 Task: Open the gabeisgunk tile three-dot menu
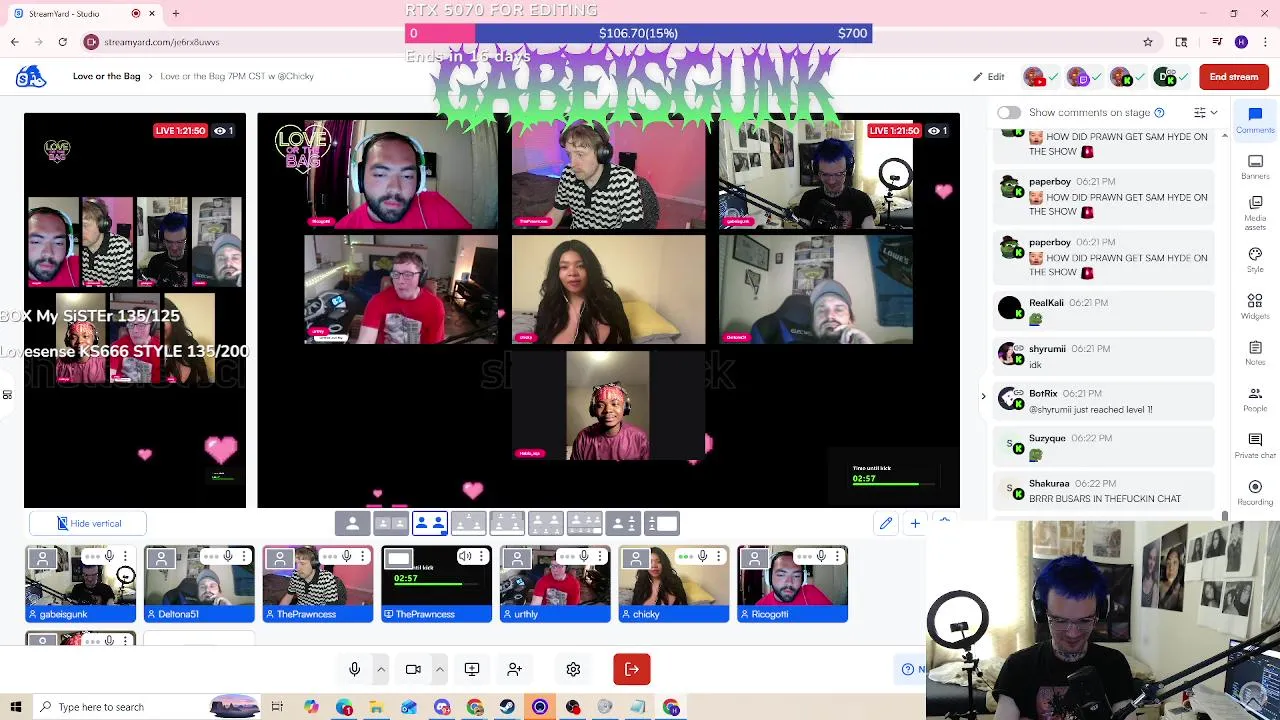point(125,556)
